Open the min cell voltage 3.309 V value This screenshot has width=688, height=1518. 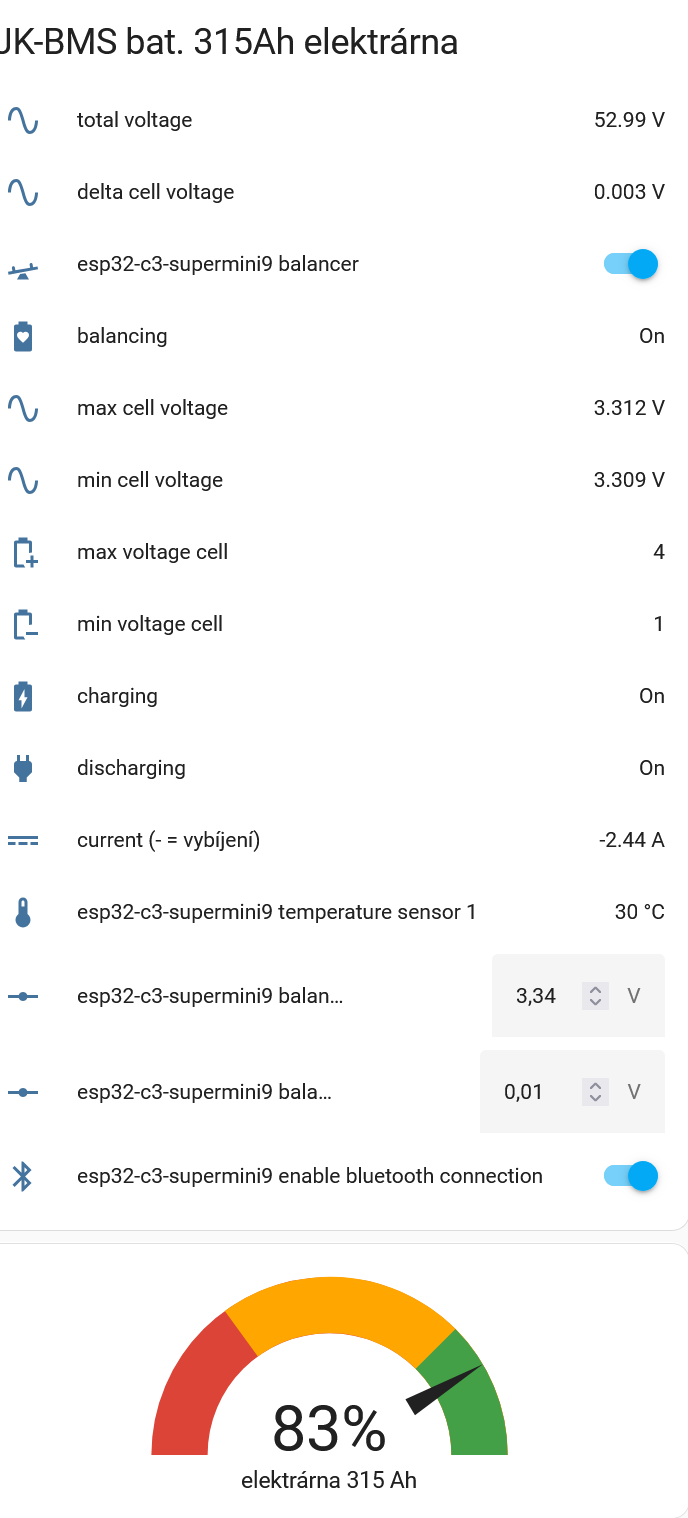(629, 480)
